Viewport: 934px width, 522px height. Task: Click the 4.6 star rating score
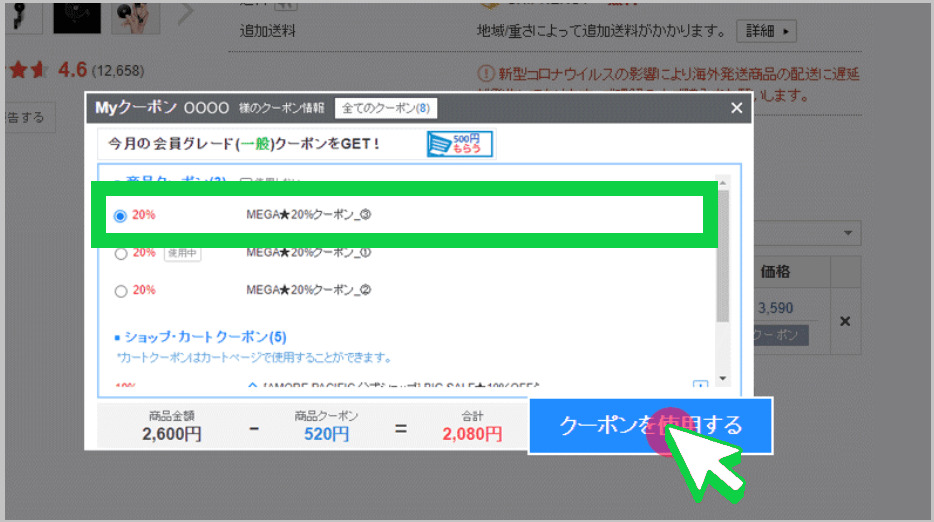coord(73,70)
